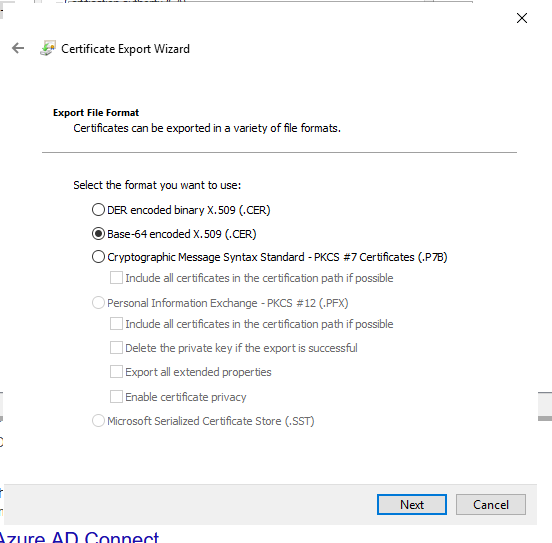Go back using the arrow icon
552x543 pixels.
[18, 48]
